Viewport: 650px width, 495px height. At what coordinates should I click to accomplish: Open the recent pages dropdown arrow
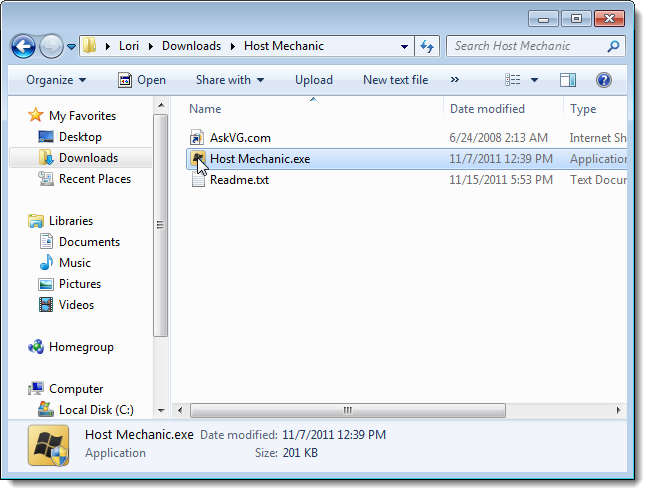71,47
